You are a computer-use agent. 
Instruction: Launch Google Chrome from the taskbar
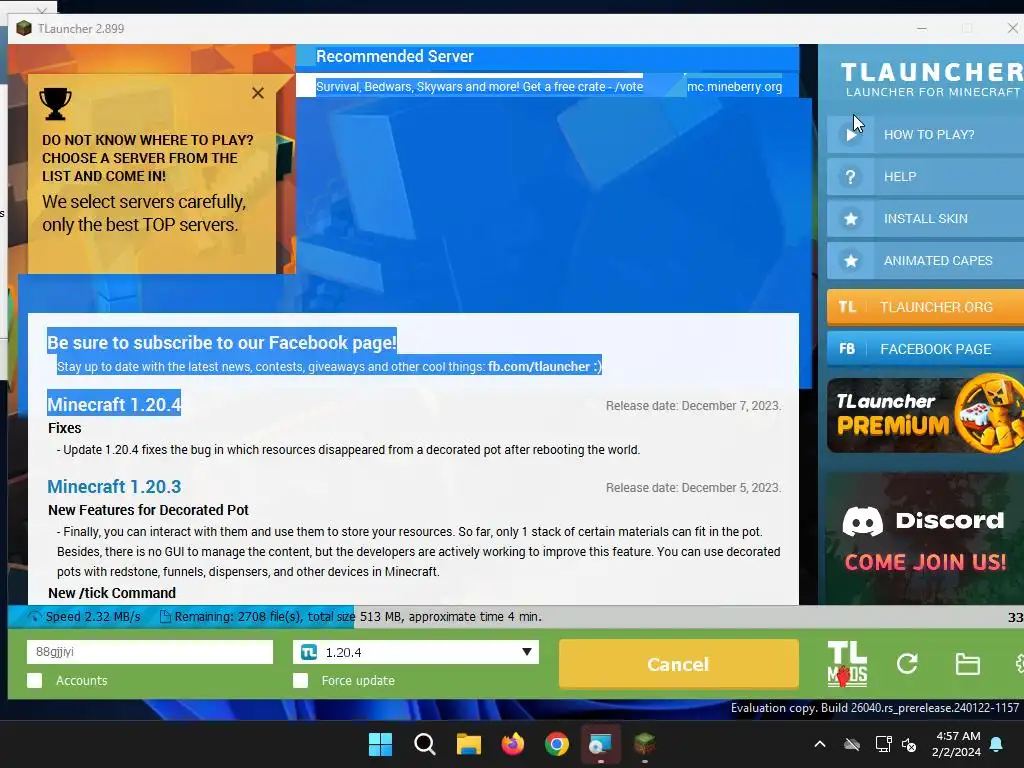[x=556, y=744]
